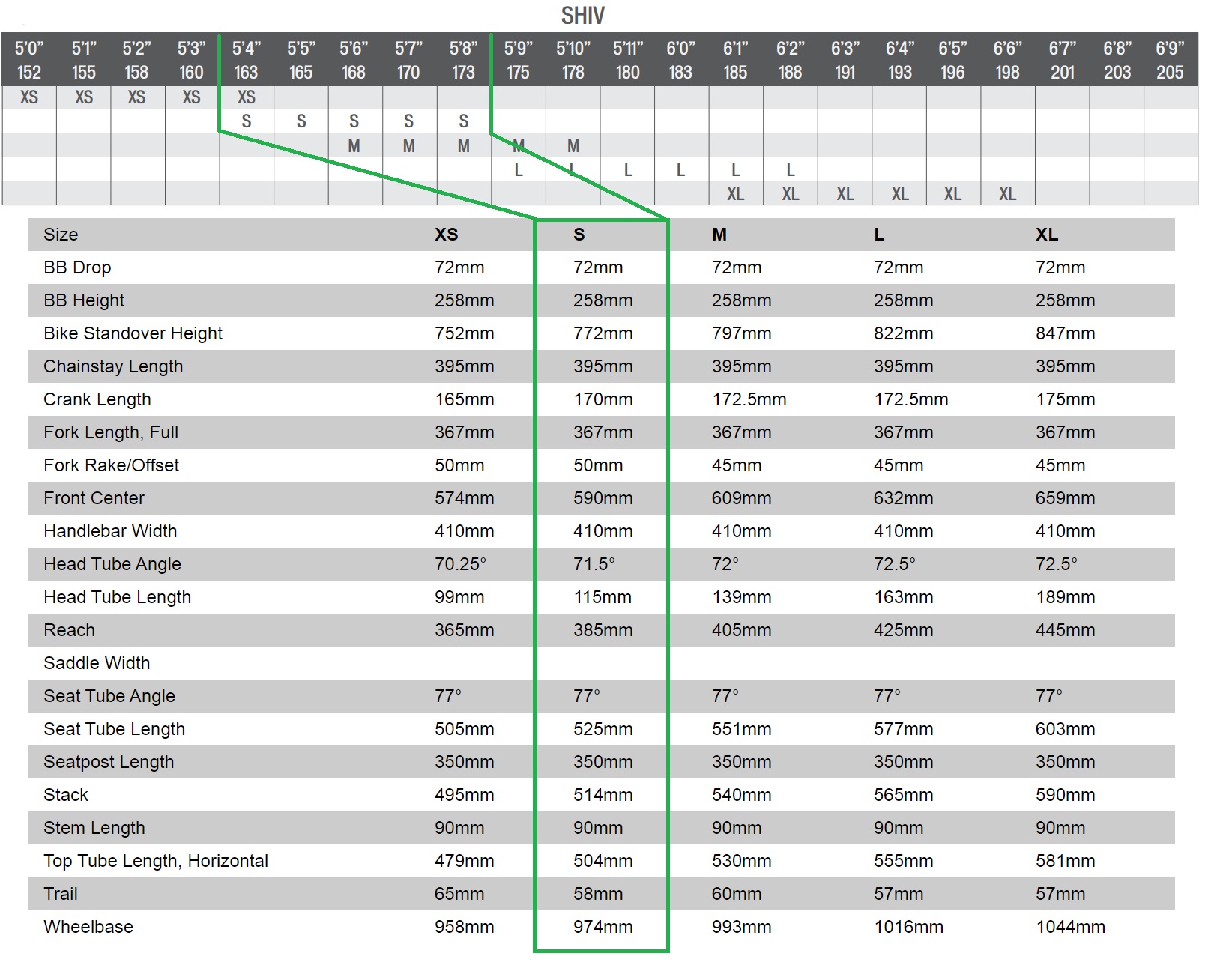Click the Size row label
Image resolution: width=1211 pixels, height=980 pixels.
tap(61, 235)
